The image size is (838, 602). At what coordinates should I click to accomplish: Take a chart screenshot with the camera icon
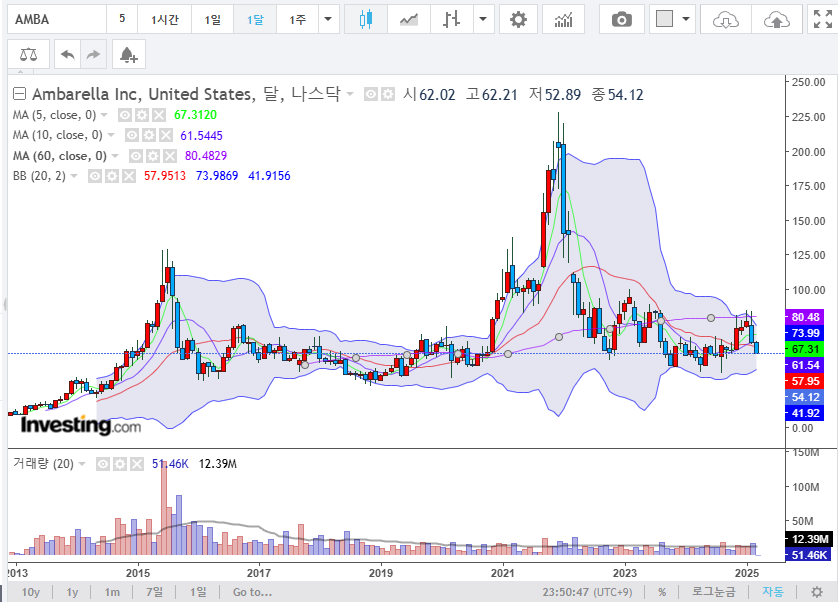[x=621, y=18]
